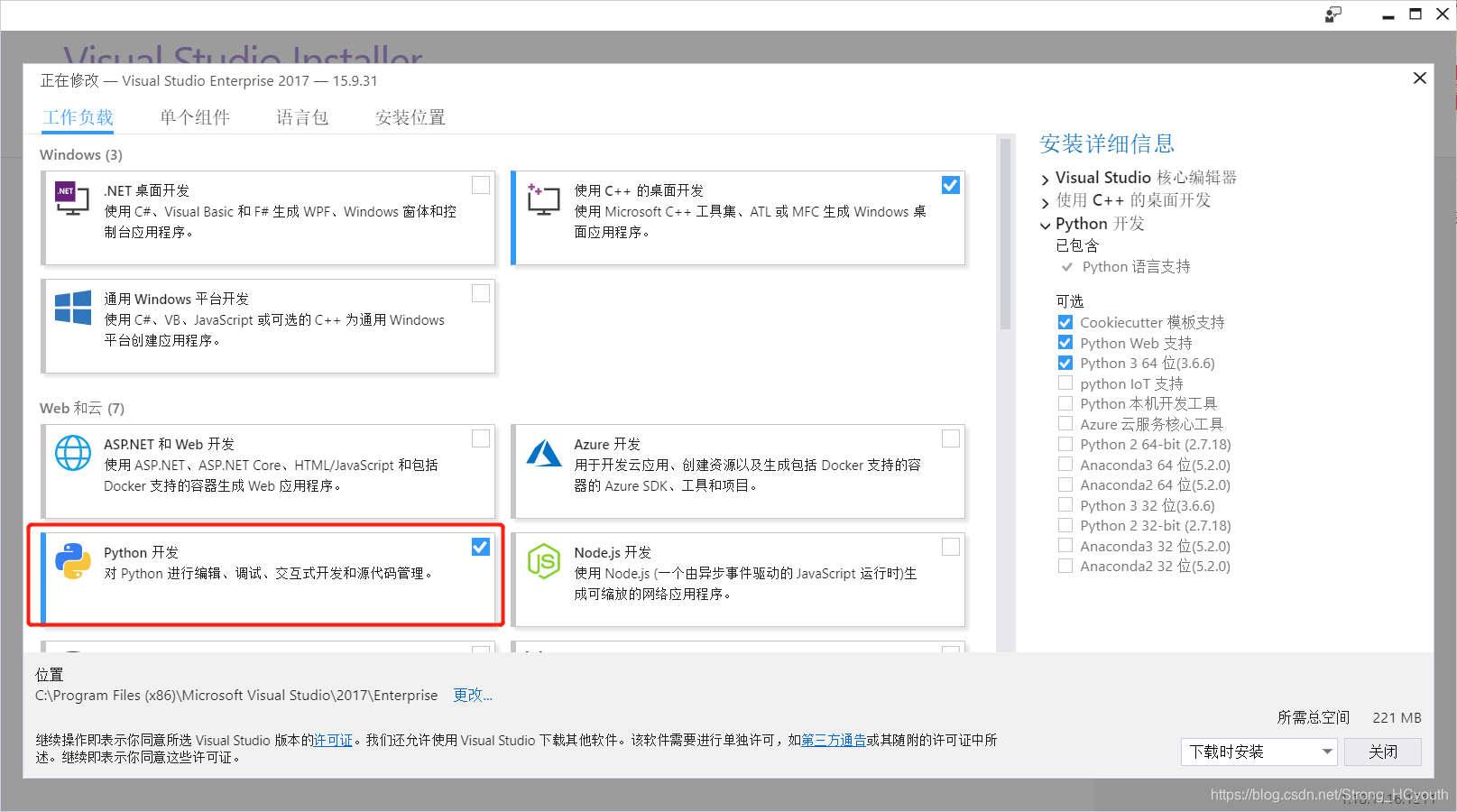This screenshot has height=812, width=1457.
Task: Enable Python 3 32 位(3.6.6) option
Action: click(x=1065, y=505)
